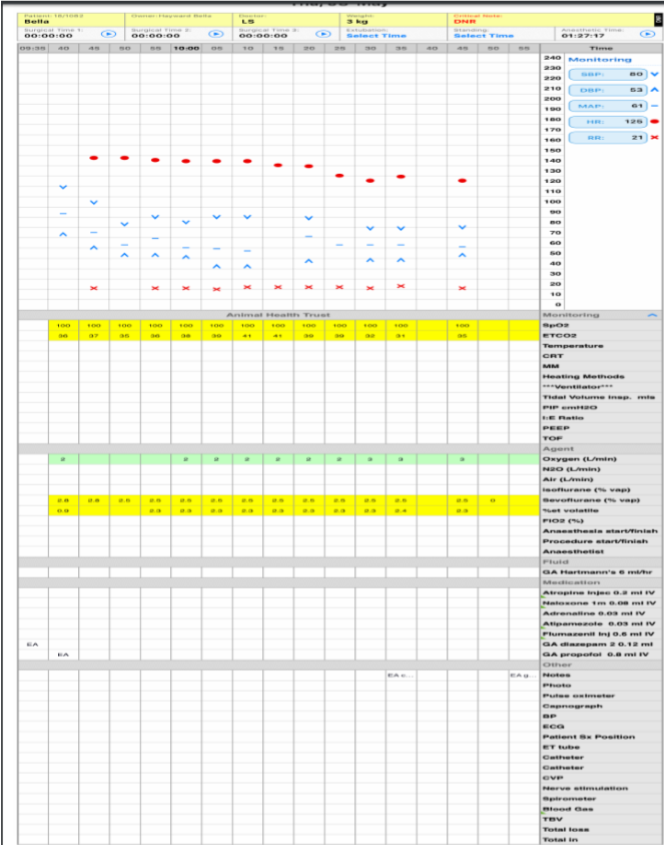Click the red cross RR marker icon
This screenshot has width=664, height=845.
tap(654, 137)
